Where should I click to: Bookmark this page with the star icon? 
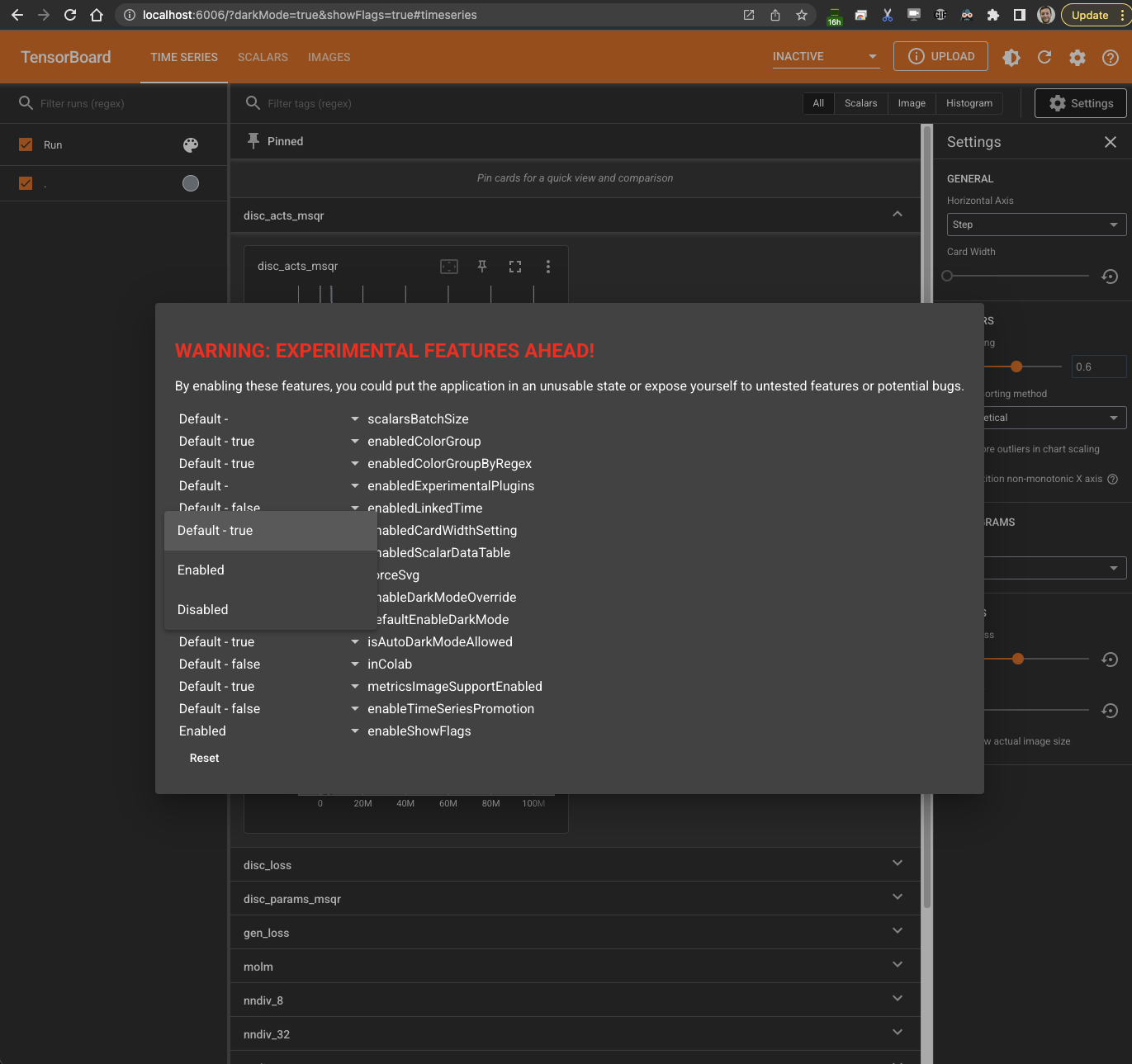(x=801, y=15)
